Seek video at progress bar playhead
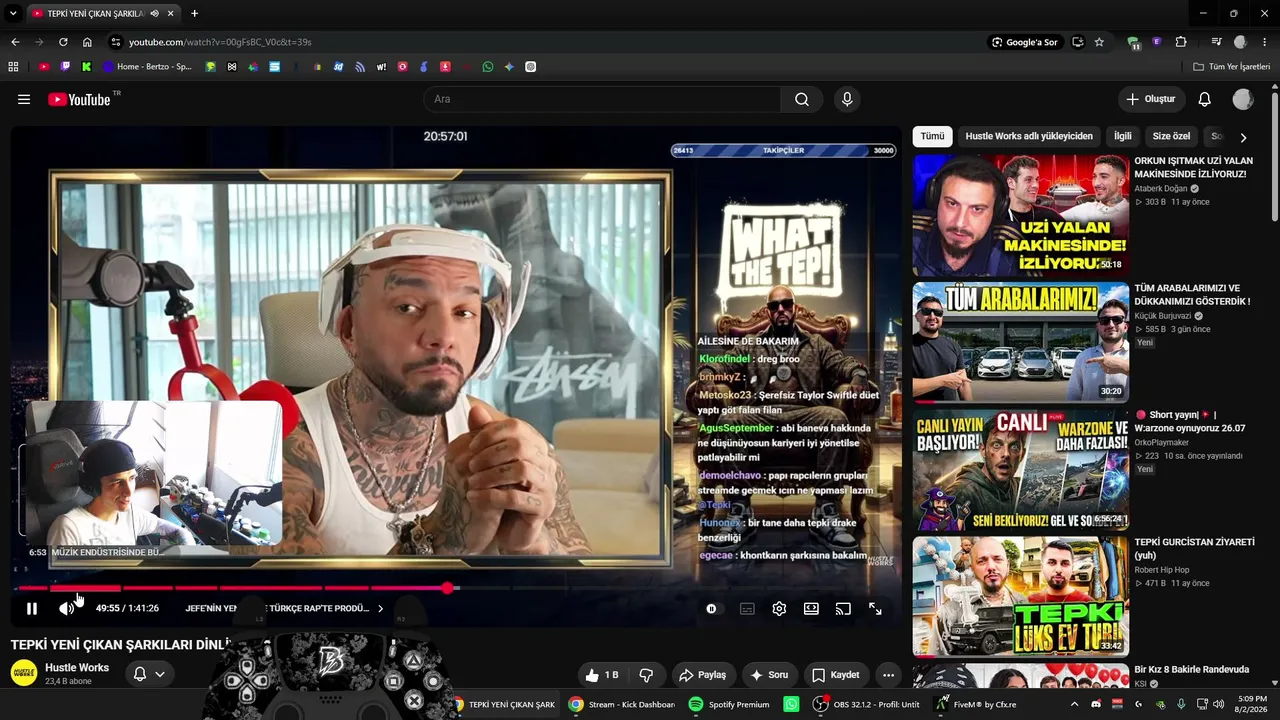1280x720 pixels. (448, 588)
